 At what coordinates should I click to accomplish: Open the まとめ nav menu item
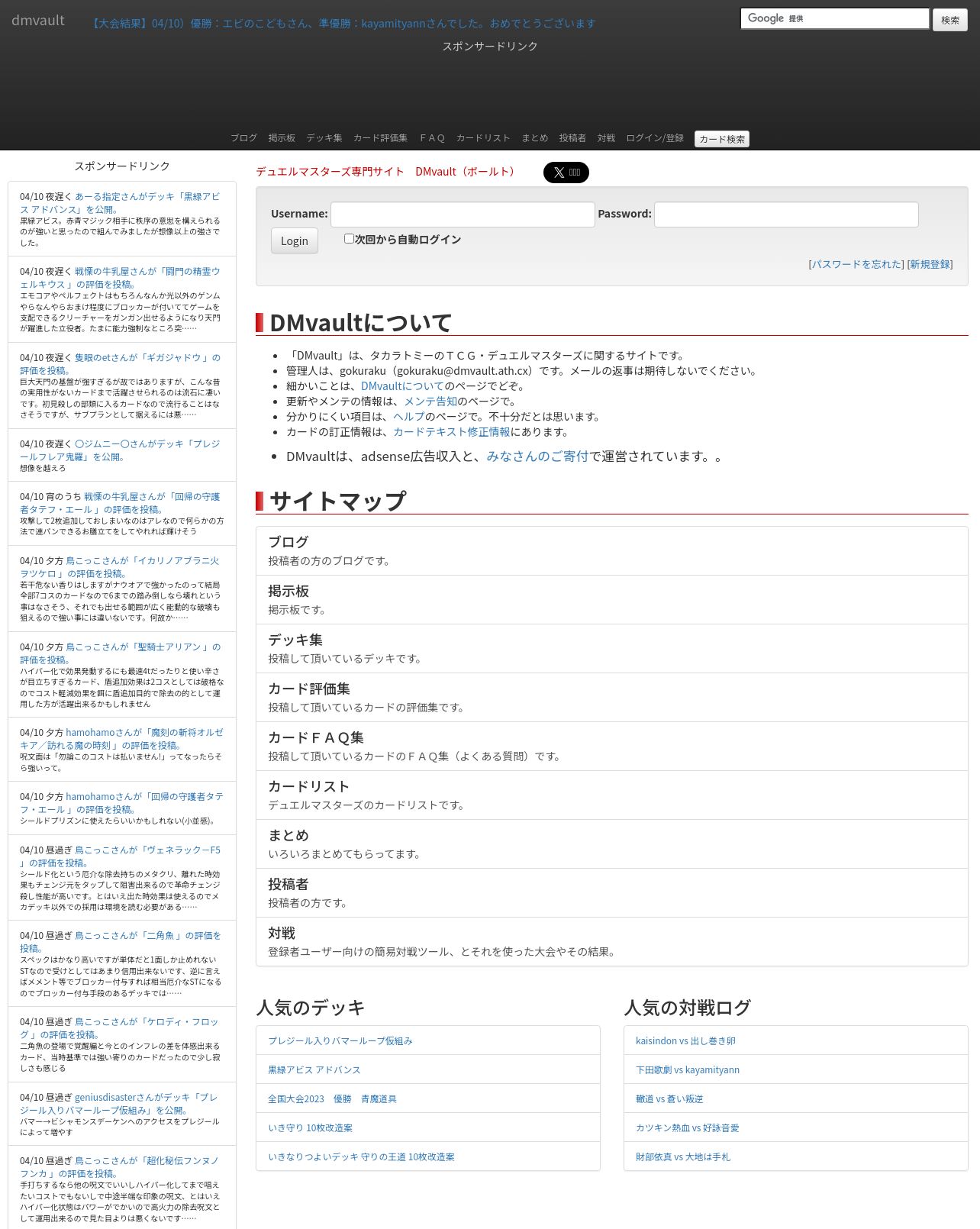click(535, 138)
